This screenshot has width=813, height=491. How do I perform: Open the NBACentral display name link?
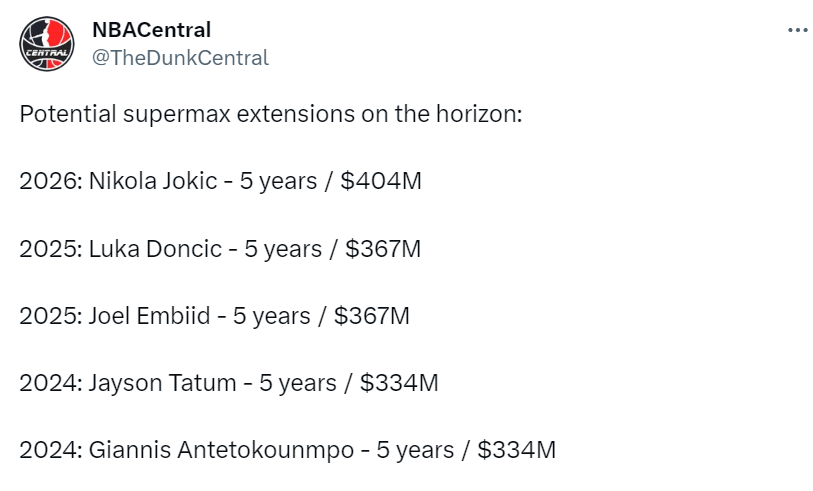[151, 30]
